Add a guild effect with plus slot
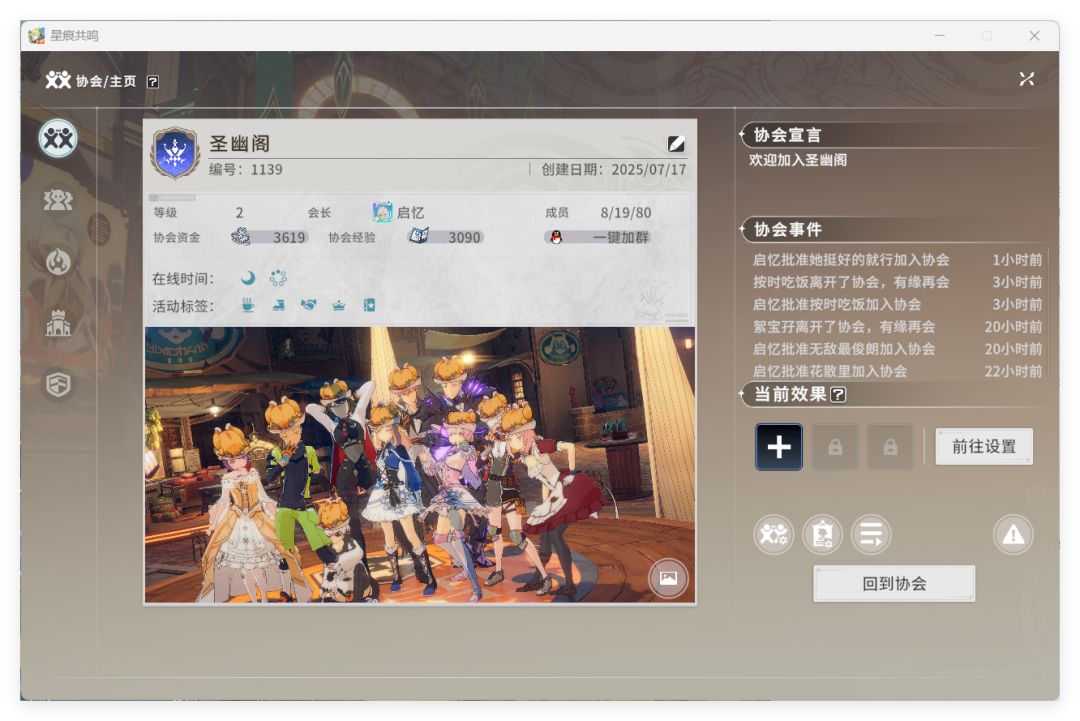Screen dimensions: 1080x721 pos(779,447)
